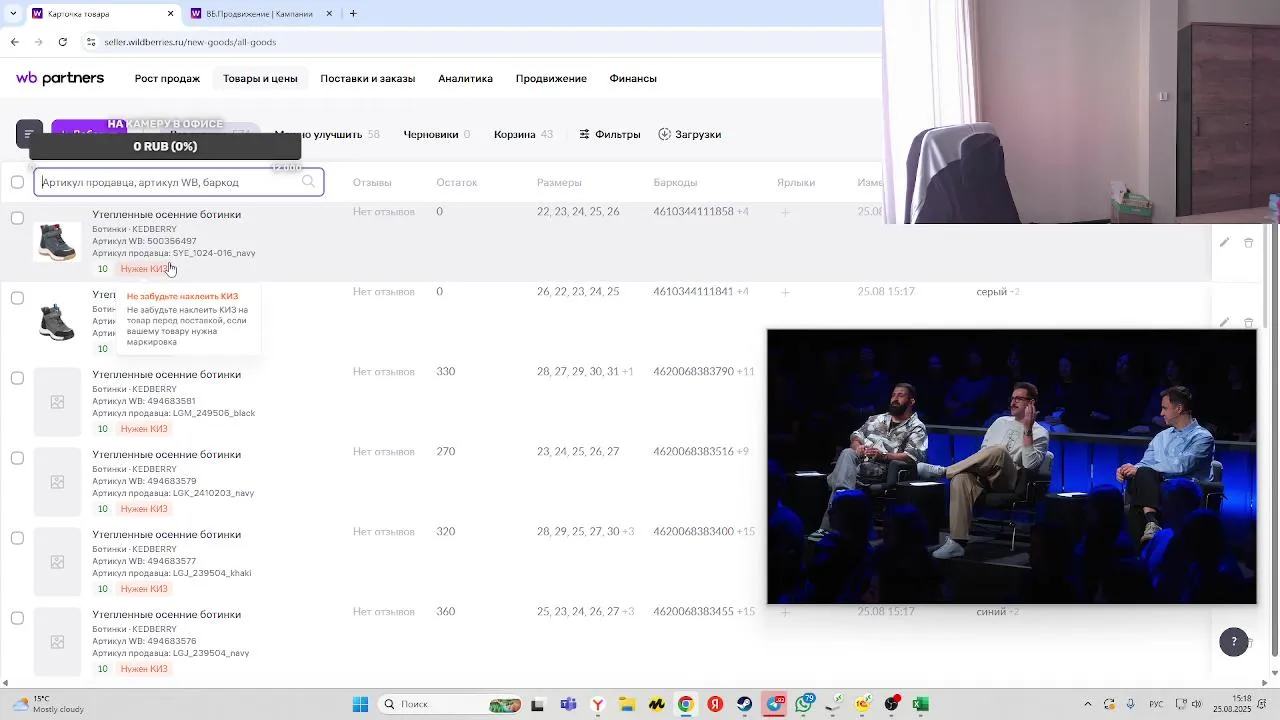Check the box for the second product with grey boot
The height and width of the screenshot is (720, 1280).
[17, 298]
